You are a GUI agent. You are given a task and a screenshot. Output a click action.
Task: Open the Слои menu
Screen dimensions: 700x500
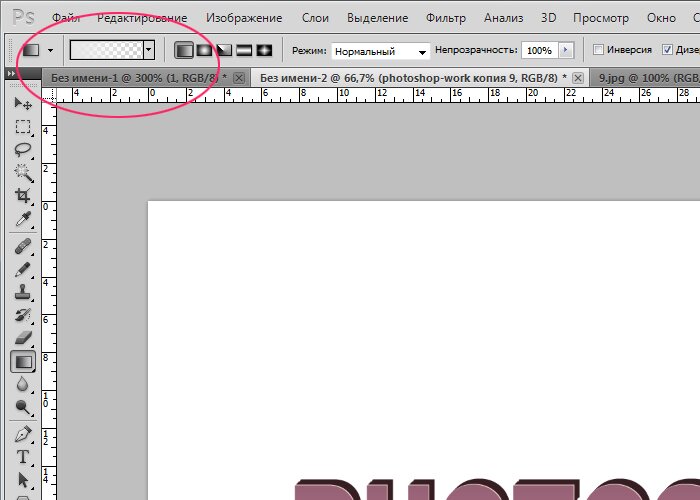(315, 18)
